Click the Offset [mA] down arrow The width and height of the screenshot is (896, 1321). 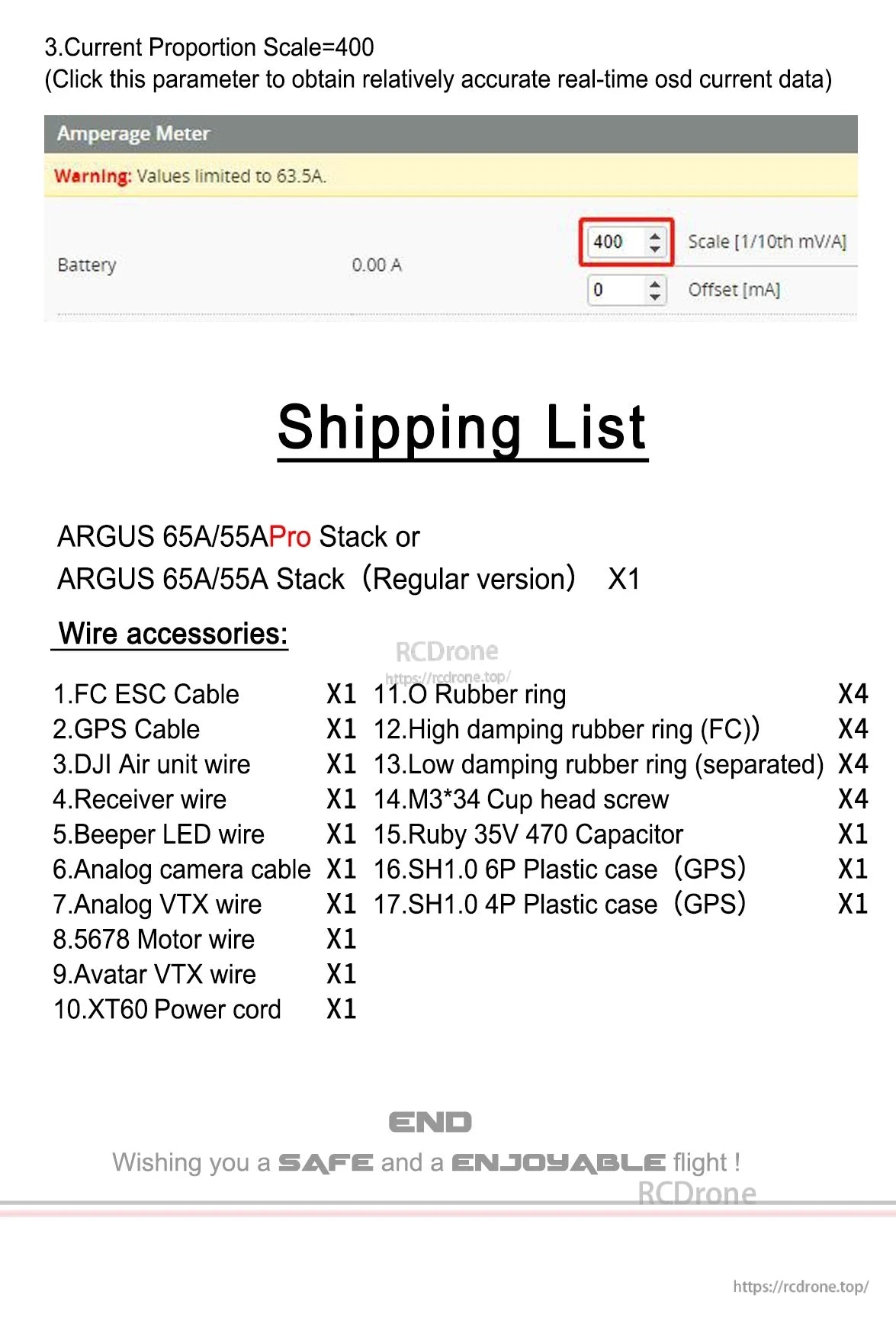click(x=654, y=295)
